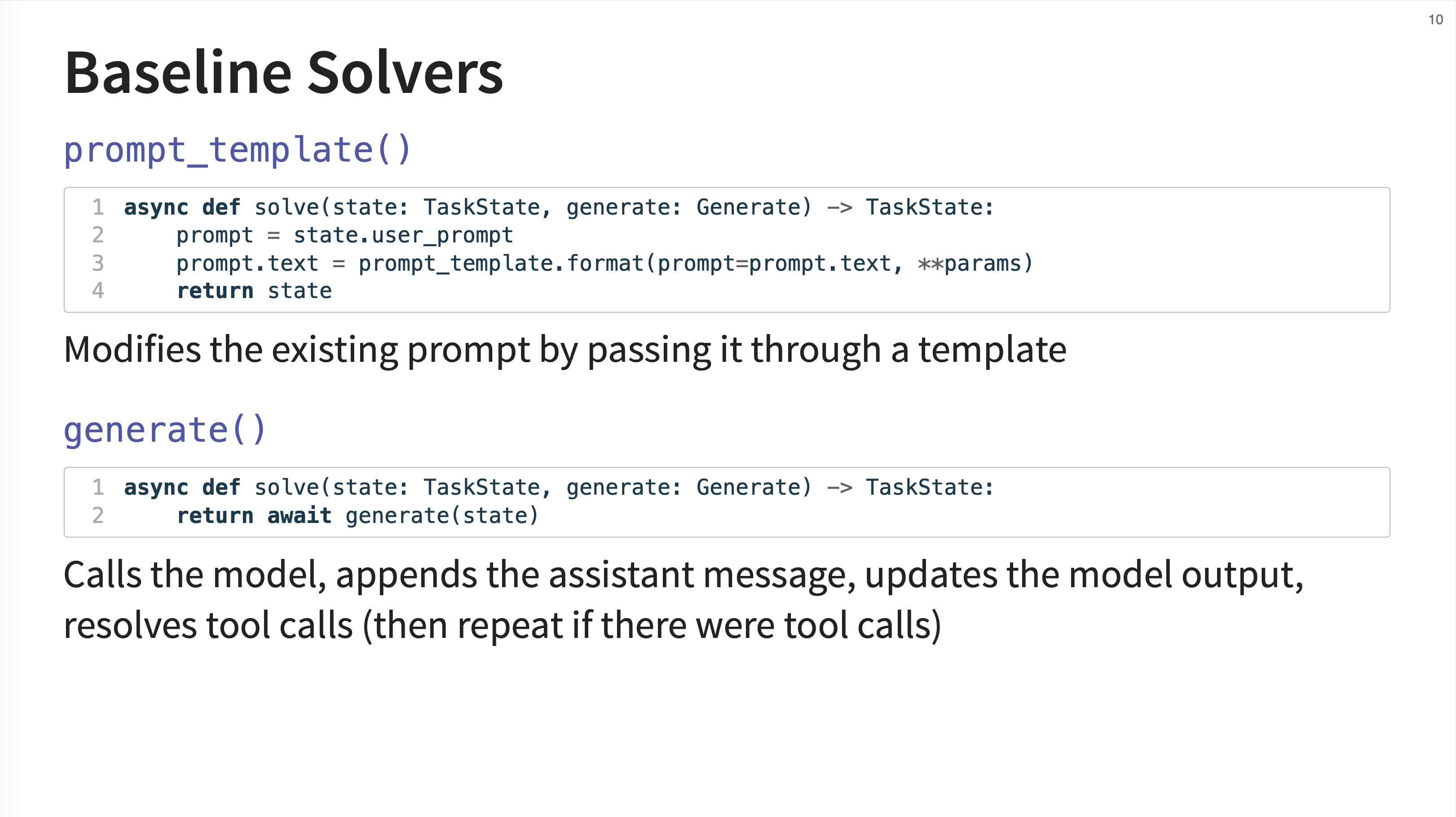Click 'return state' line in code

(x=254, y=291)
